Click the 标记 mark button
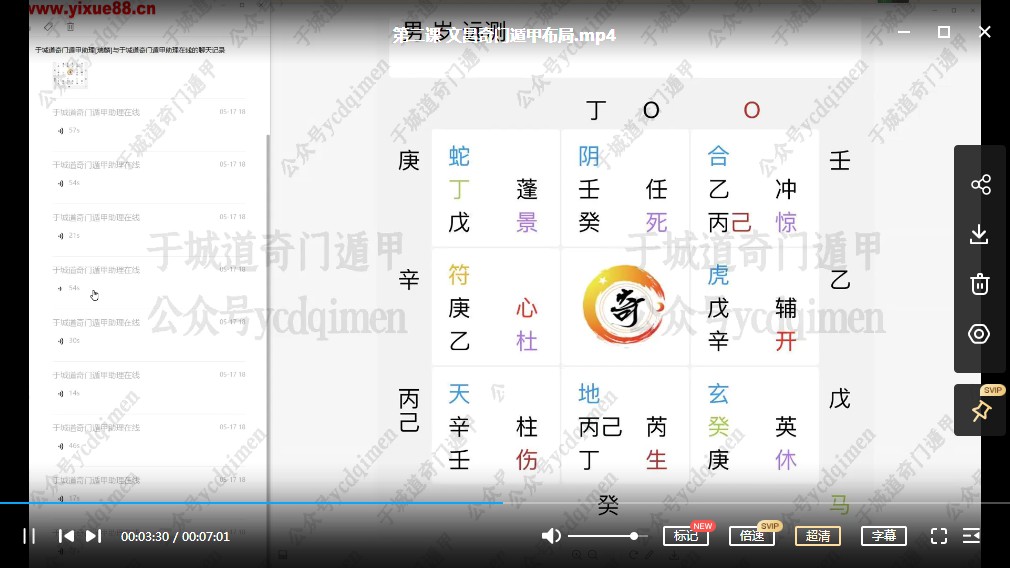Viewport: 1010px width, 568px height. coord(685,536)
